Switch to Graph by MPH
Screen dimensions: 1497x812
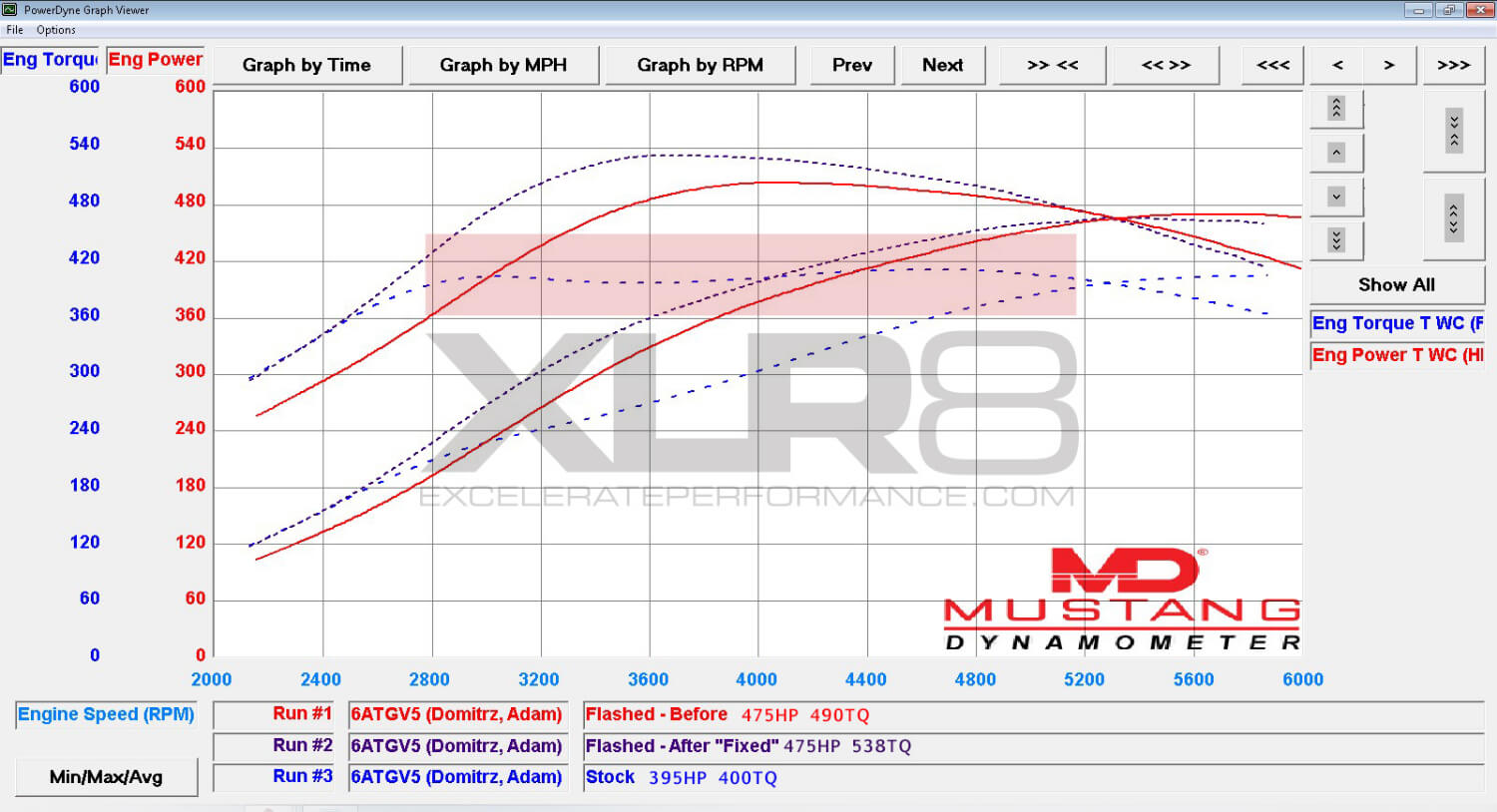coord(503,65)
